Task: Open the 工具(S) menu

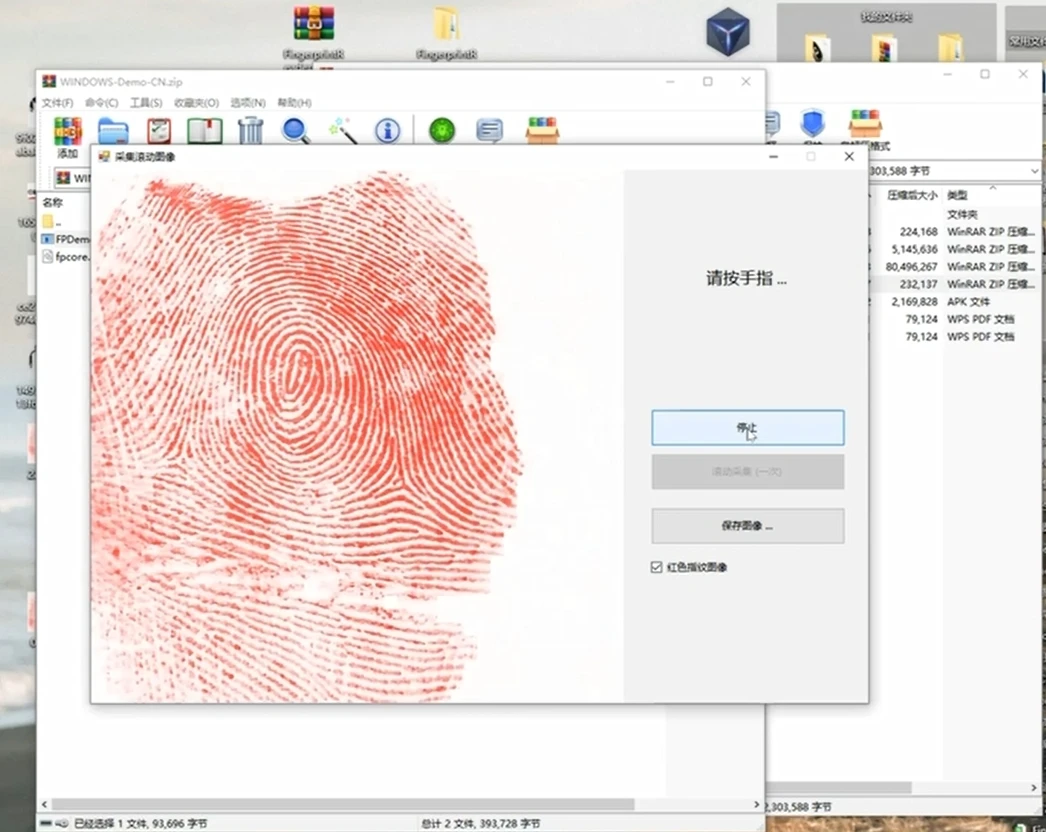Action: (x=145, y=103)
